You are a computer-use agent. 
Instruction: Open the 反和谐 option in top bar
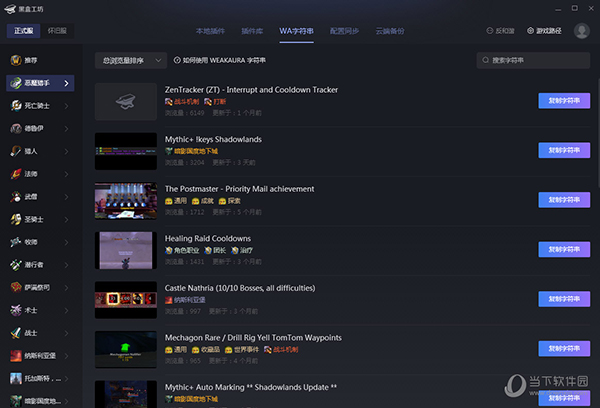486,31
